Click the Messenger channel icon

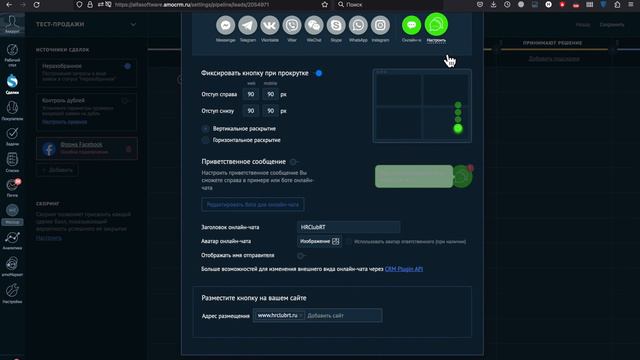225,25
